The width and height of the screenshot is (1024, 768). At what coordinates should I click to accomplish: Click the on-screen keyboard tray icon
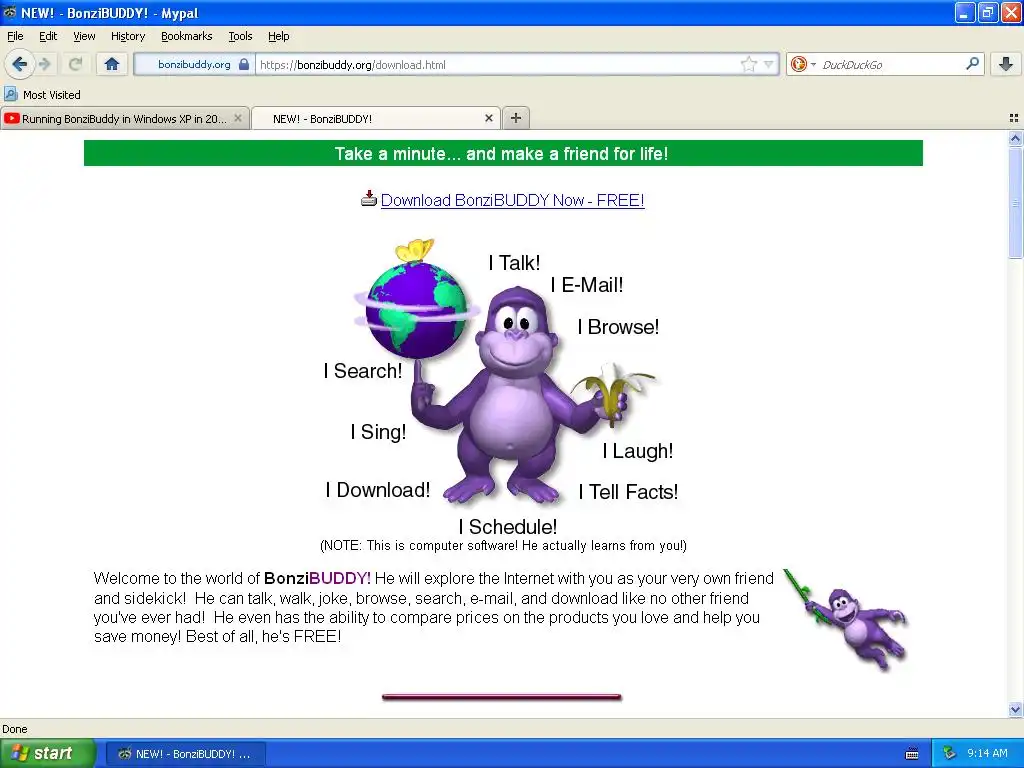(912, 754)
